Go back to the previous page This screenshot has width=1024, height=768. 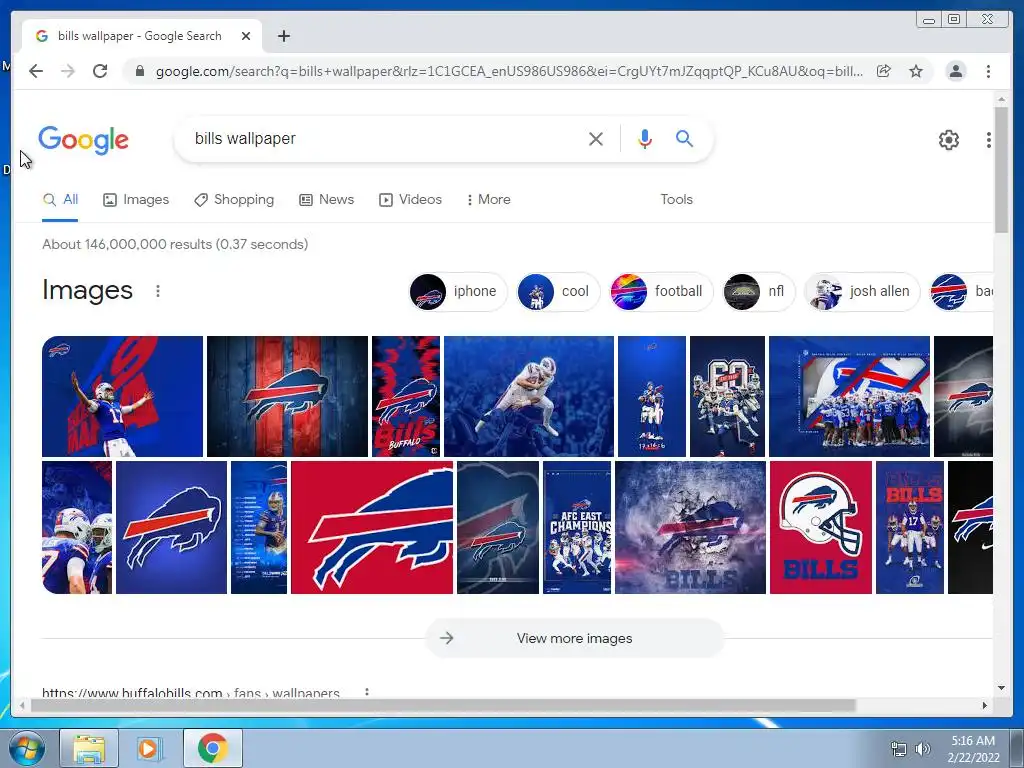point(36,71)
